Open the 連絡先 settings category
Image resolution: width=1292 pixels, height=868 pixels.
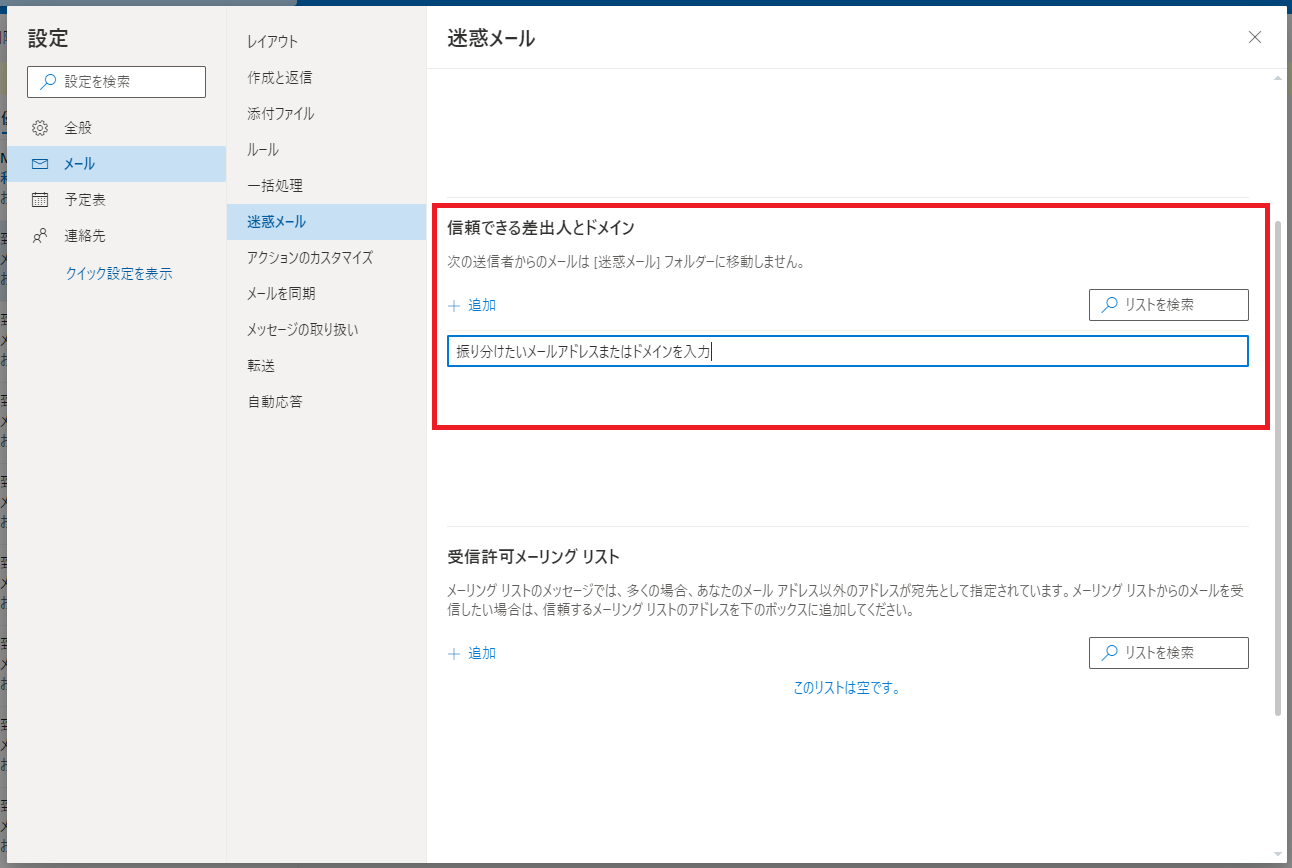point(116,236)
